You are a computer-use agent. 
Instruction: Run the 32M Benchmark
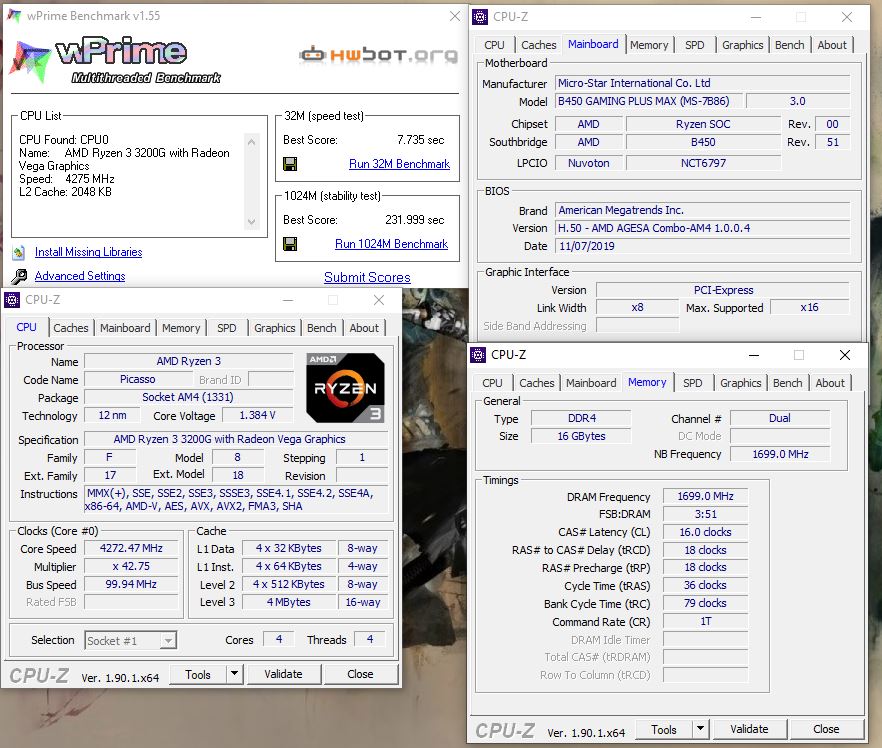399,164
